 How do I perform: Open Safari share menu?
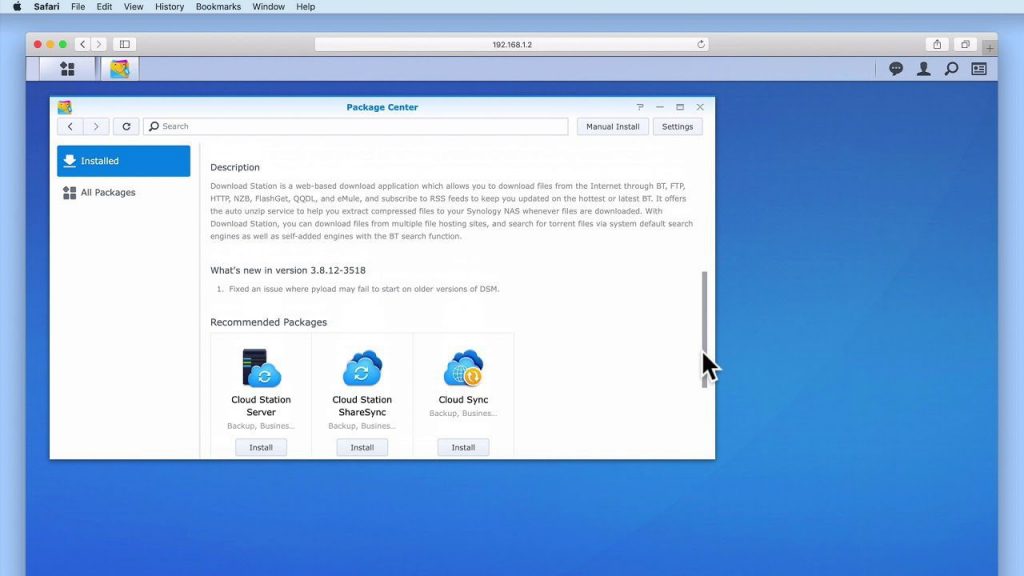tap(937, 44)
